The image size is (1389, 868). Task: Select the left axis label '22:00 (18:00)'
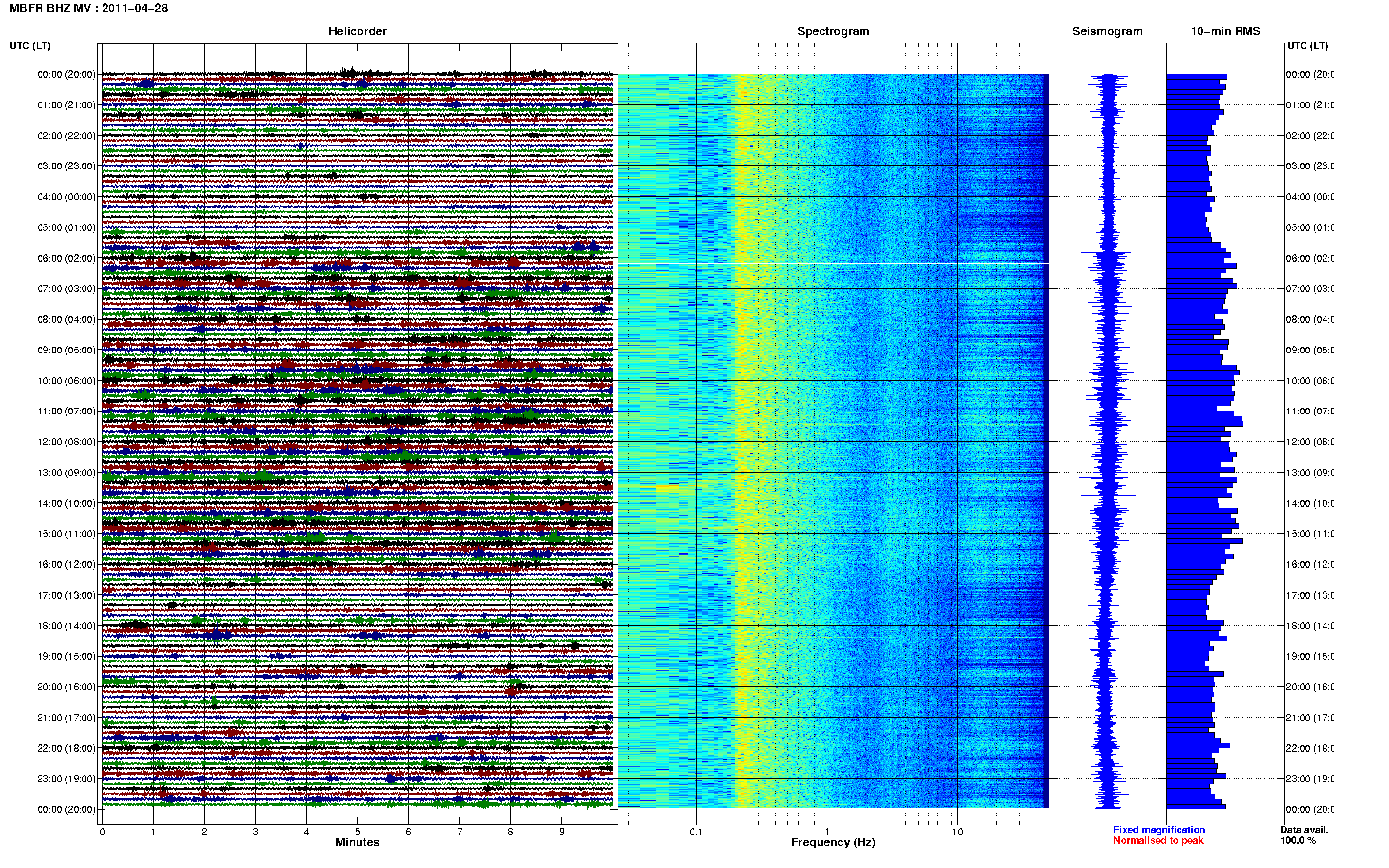pyautogui.click(x=66, y=748)
